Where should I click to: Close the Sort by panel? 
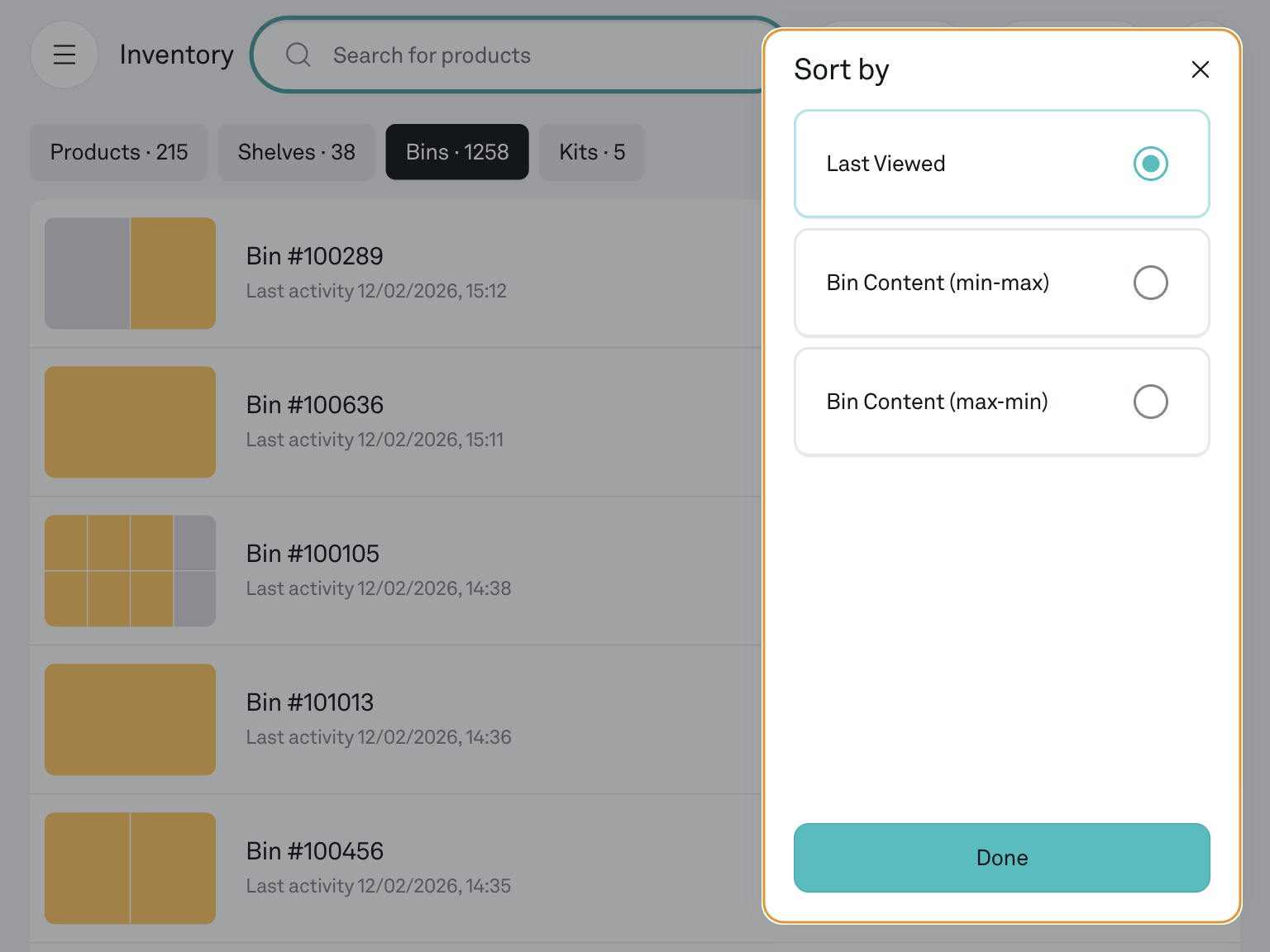tap(1200, 69)
